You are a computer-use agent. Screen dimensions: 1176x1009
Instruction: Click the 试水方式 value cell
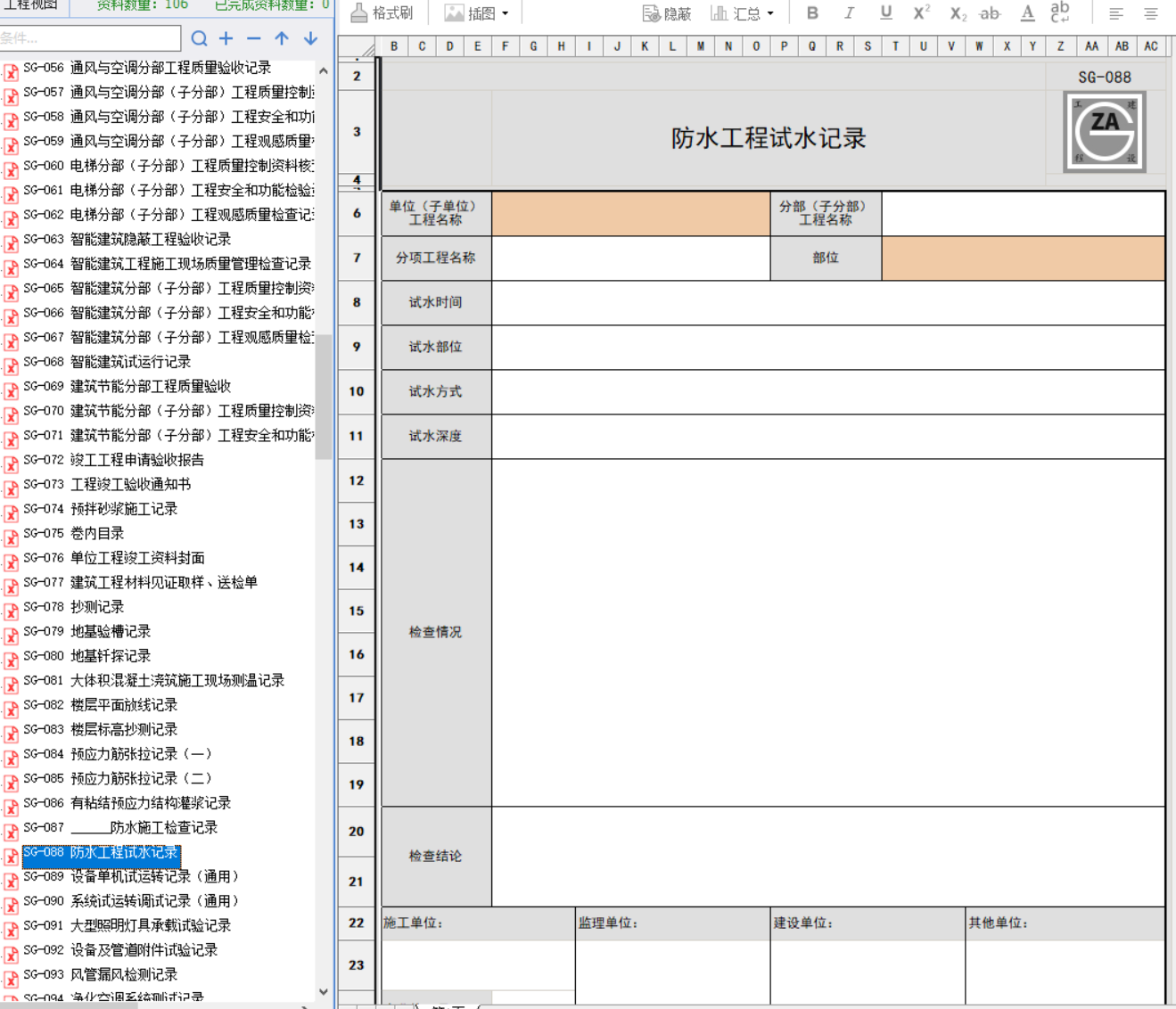tap(828, 391)
